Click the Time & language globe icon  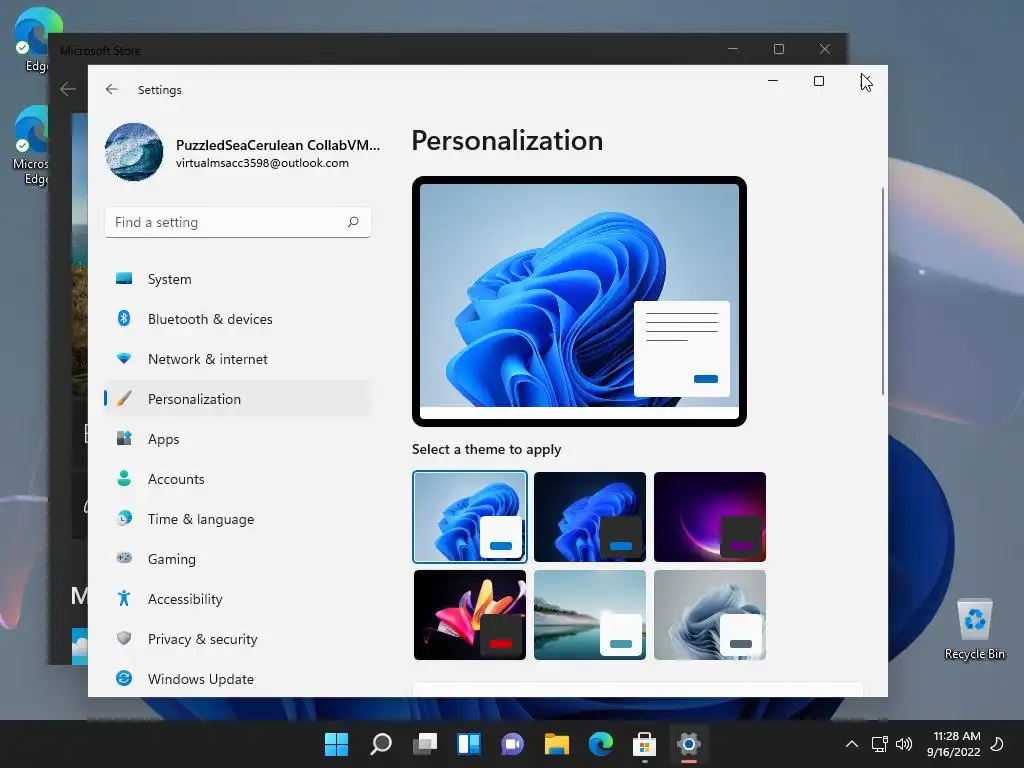123,519
